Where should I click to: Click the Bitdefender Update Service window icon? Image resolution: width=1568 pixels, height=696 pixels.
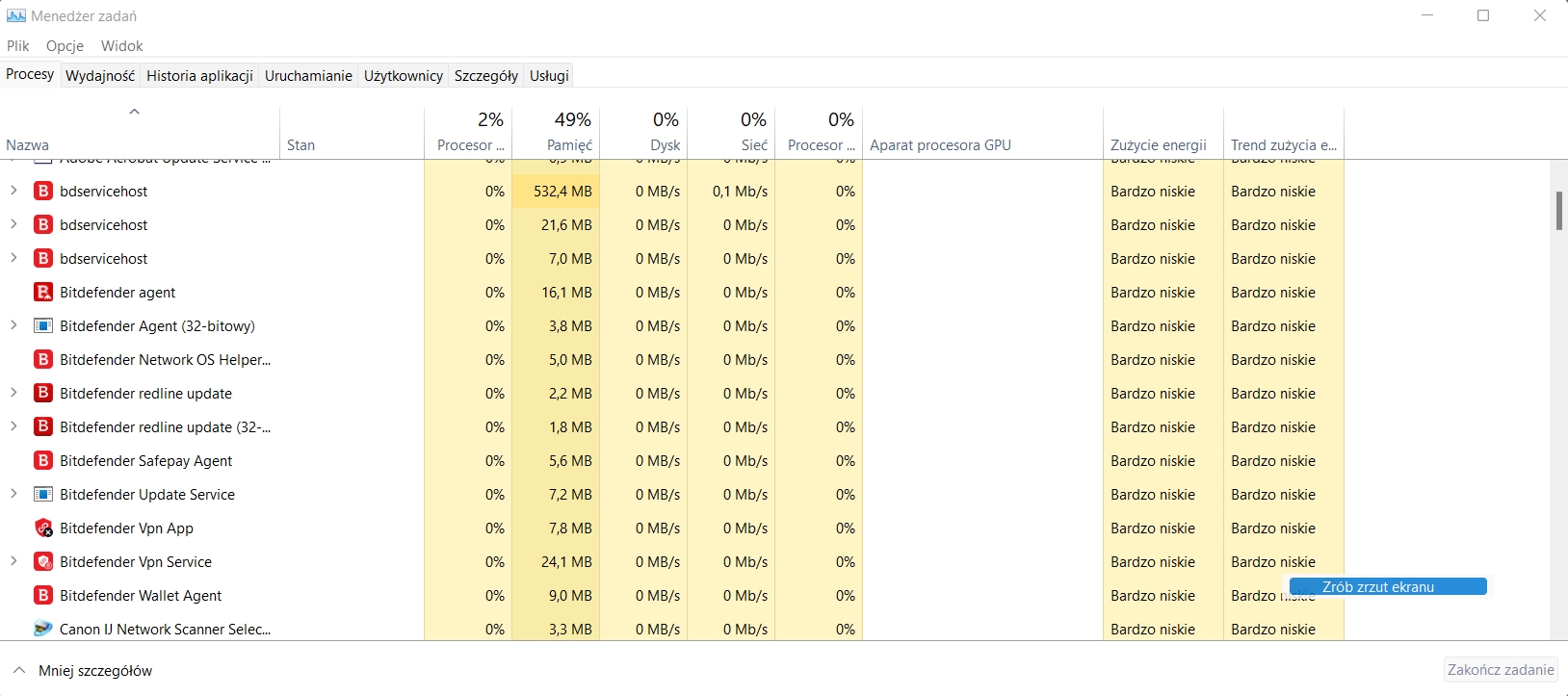coord(43,495)
